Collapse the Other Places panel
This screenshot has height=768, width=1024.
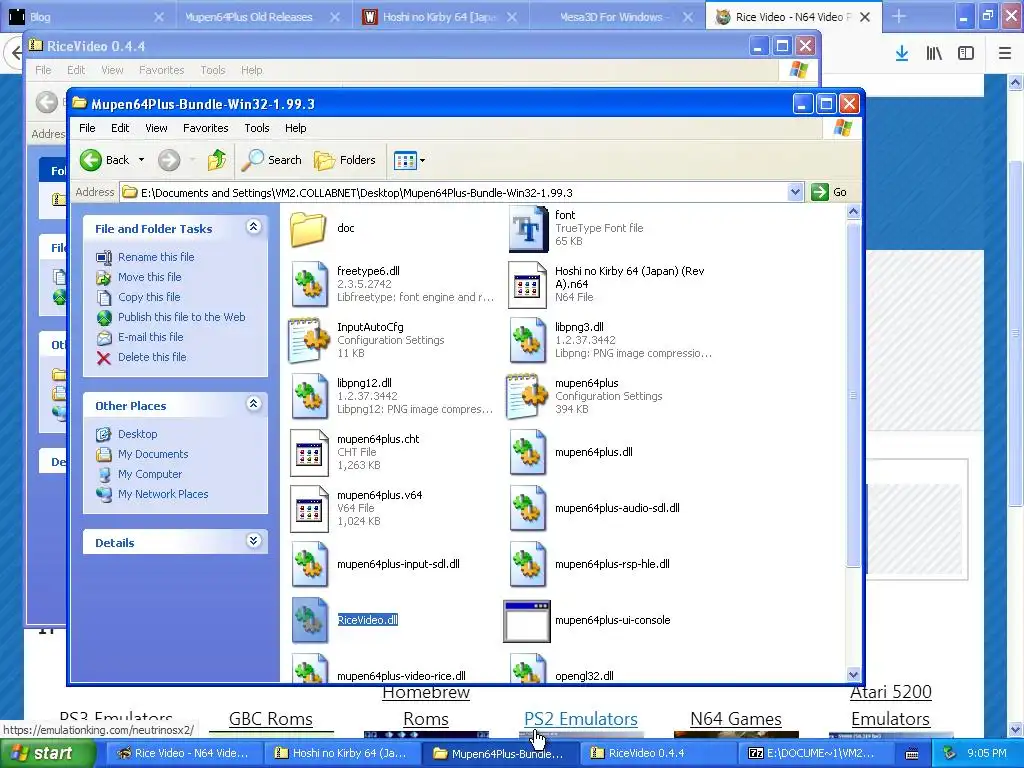coord(253,404)
